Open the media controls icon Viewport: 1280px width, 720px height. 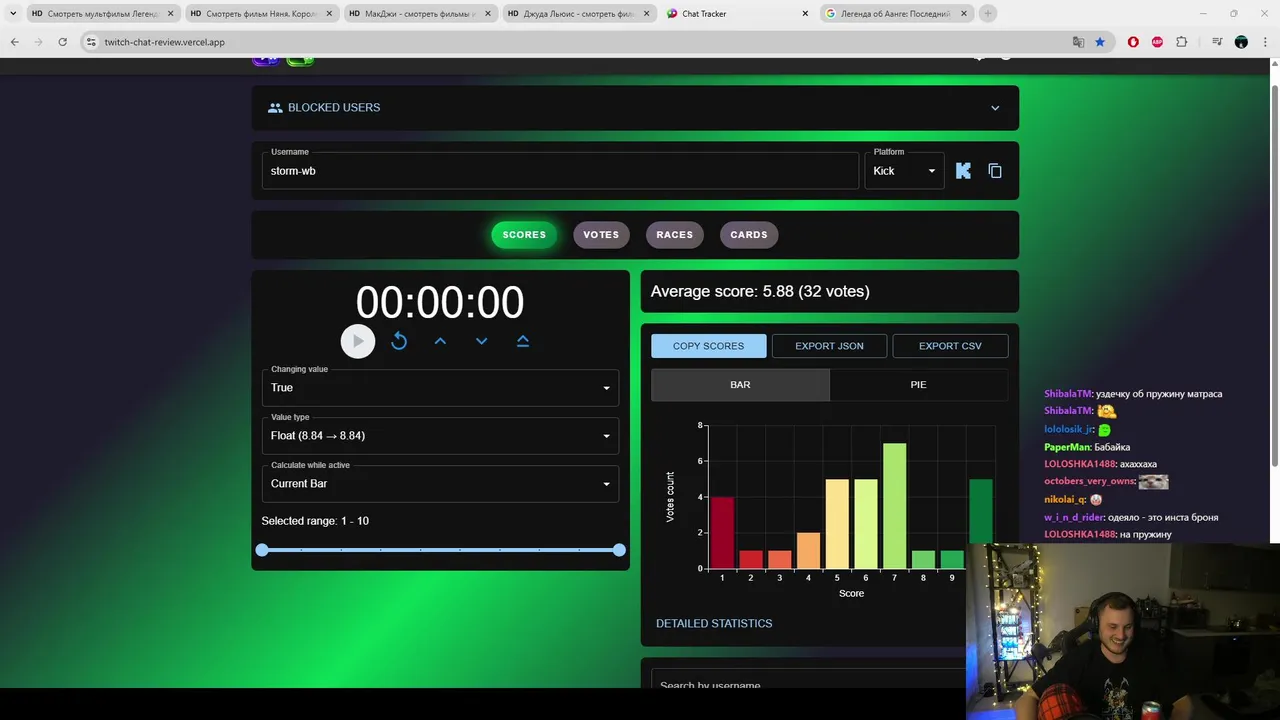[1217, 42]
